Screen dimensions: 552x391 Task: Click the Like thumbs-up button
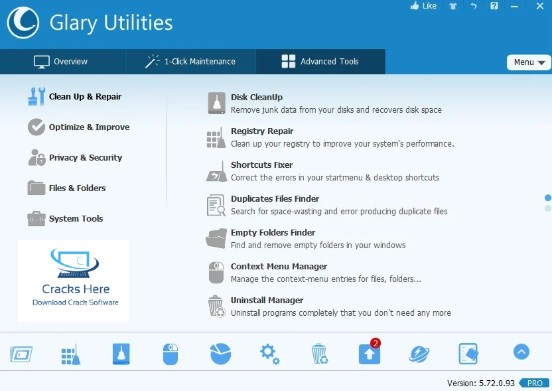pyautogui.click(x=423, y=6)
